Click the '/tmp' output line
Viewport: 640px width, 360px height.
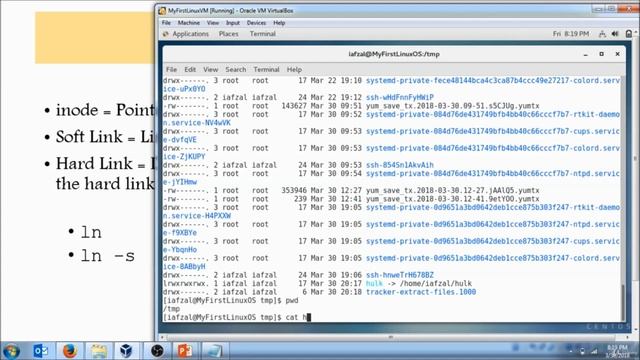(171, 309)
